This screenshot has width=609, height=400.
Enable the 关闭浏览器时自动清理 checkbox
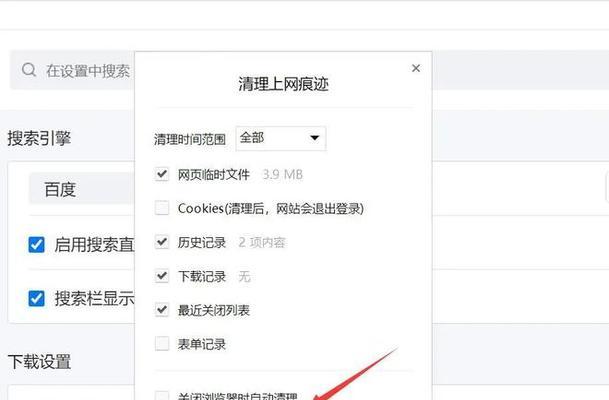point(162,395)
